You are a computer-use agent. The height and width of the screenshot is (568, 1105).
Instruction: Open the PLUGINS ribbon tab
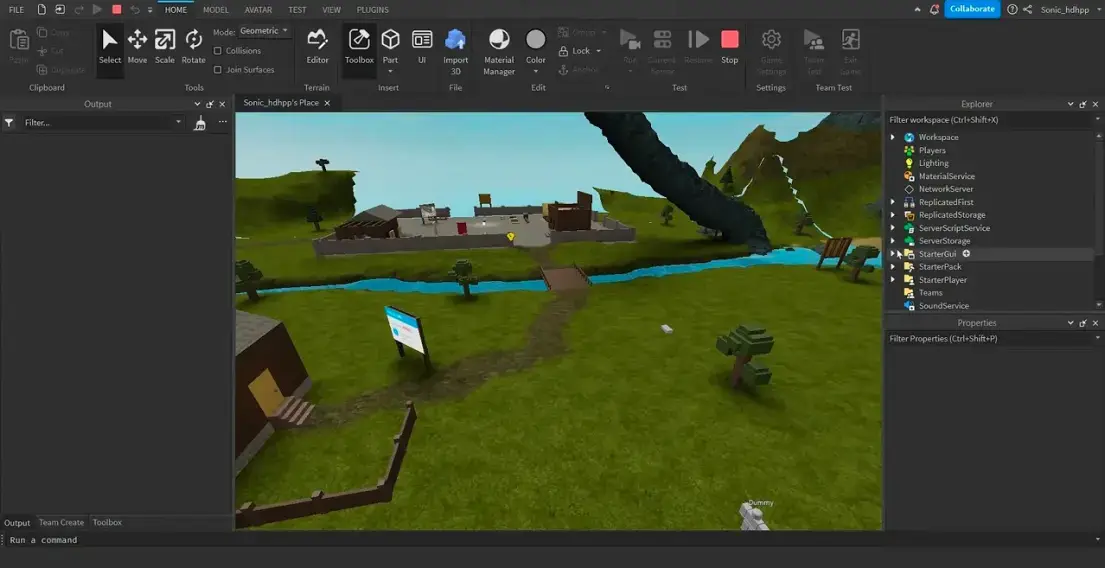point(372,9)
